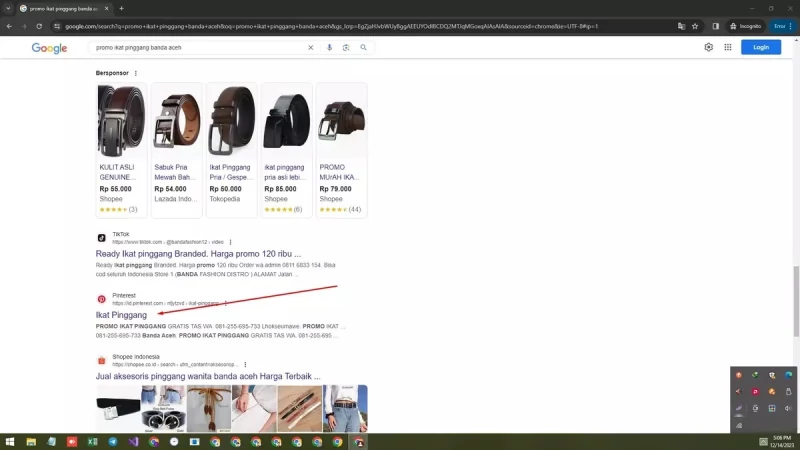Click the Rp 55.000 price text
The width and height of the screenshot is (800, 450).
115,189
